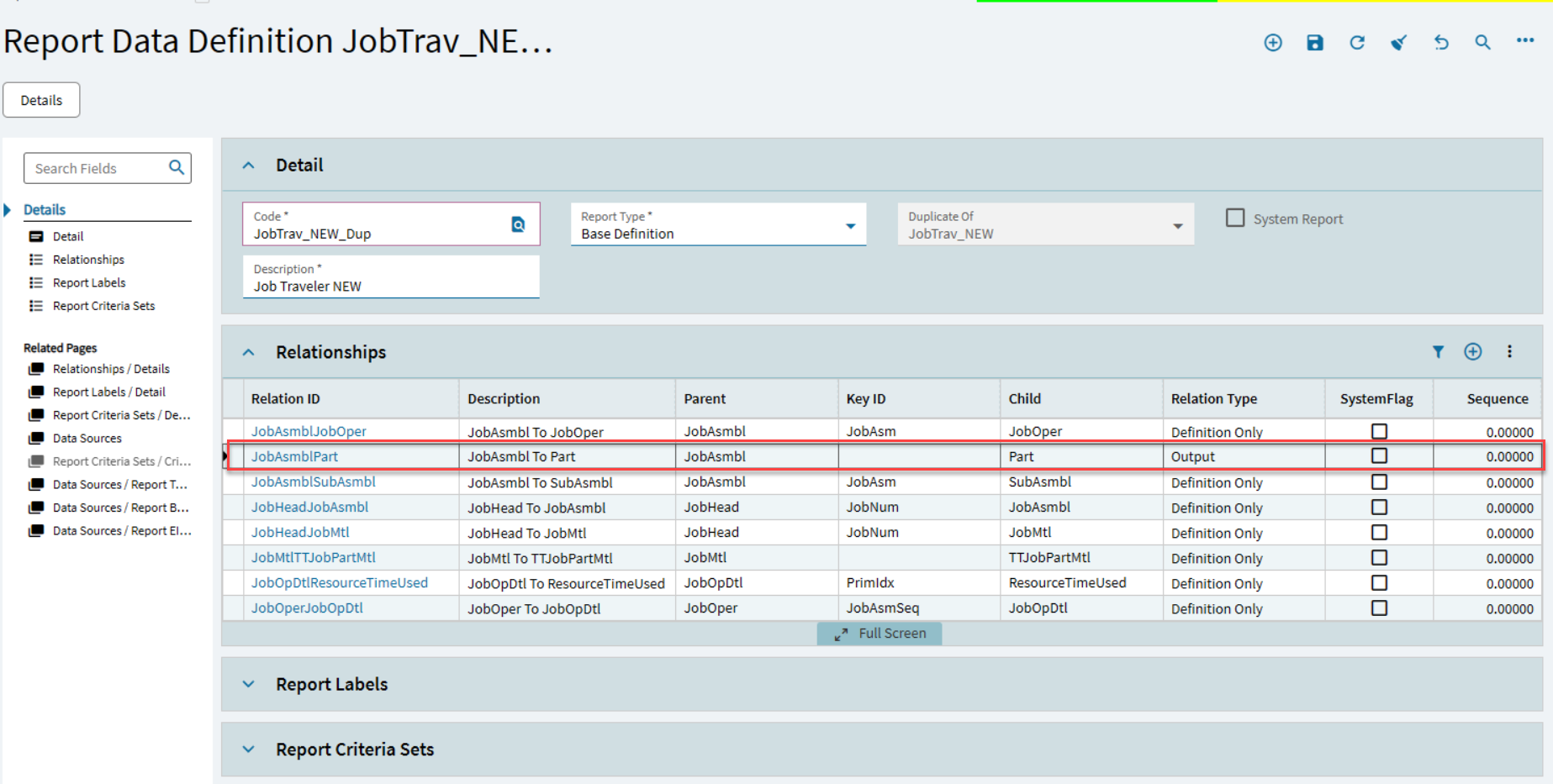Click the Data Sources / Report B... page icon
This screenshot has height=784, width=1553.
pyautogui.click(x=36, y=508)
